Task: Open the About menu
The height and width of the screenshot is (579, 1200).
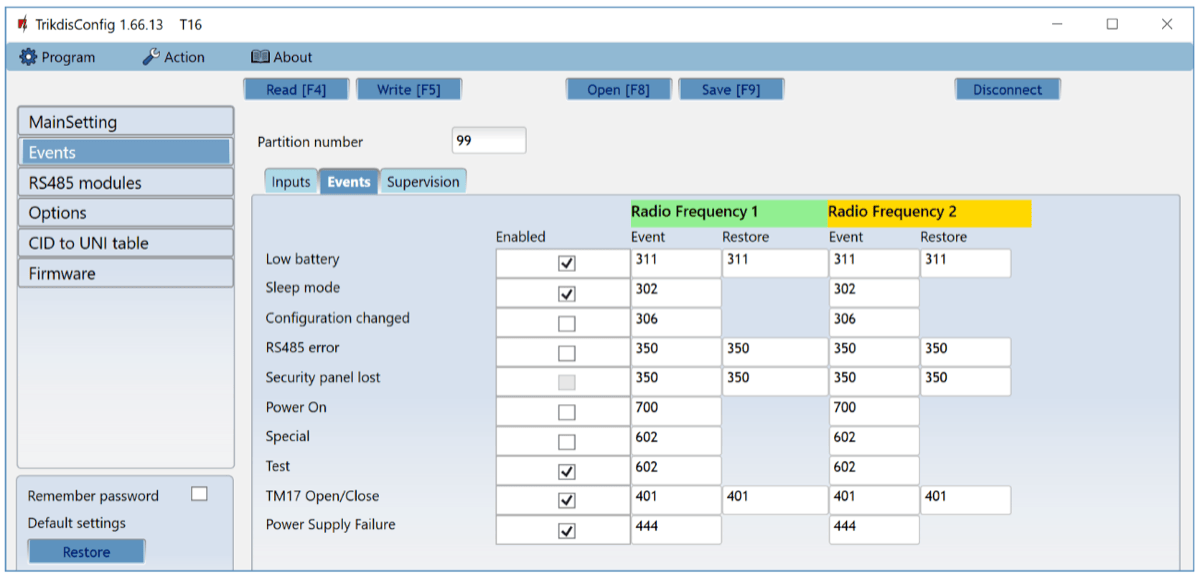Action: (x=281, y=57)
